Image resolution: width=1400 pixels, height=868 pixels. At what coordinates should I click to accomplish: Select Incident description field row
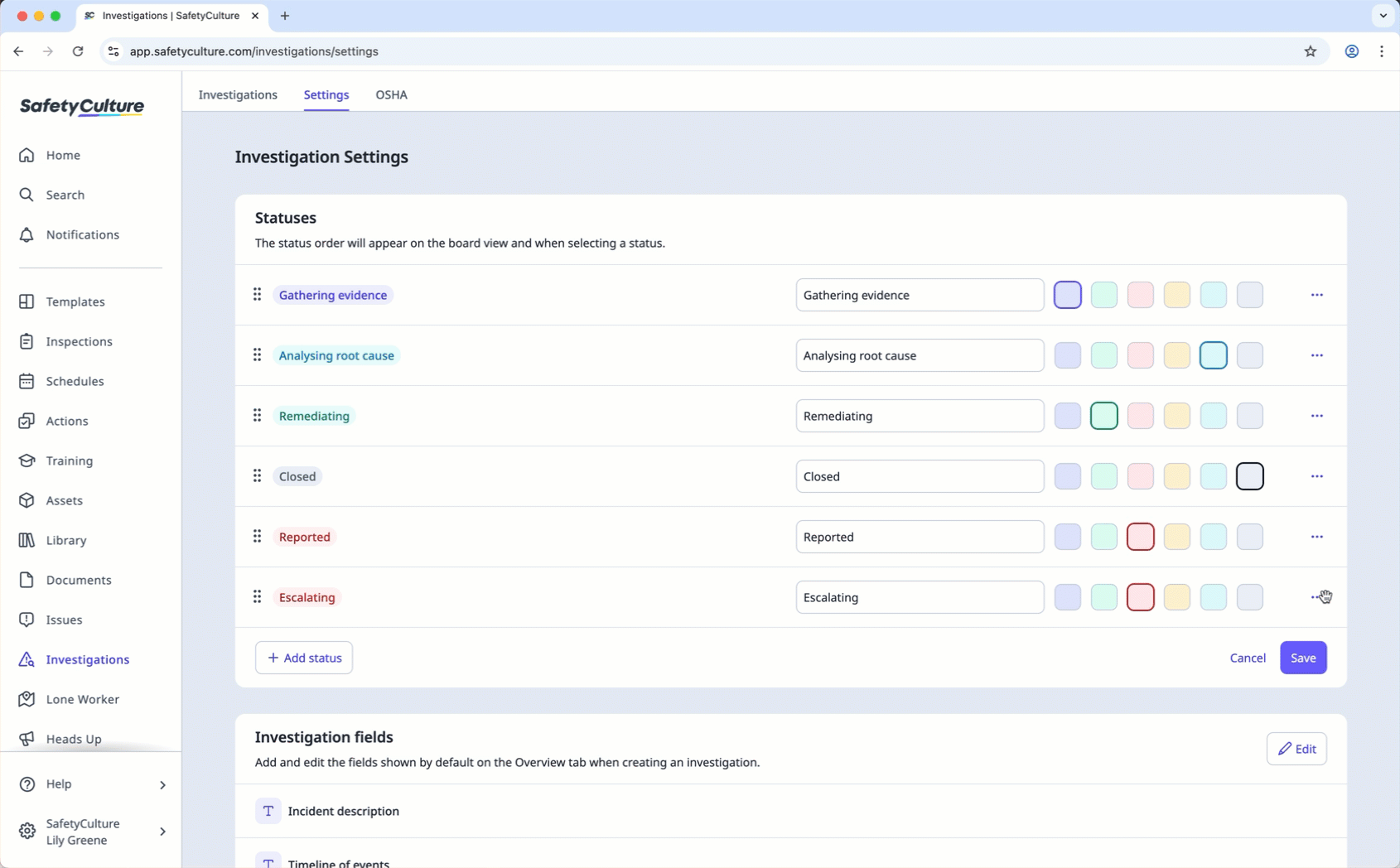point(790,811)
